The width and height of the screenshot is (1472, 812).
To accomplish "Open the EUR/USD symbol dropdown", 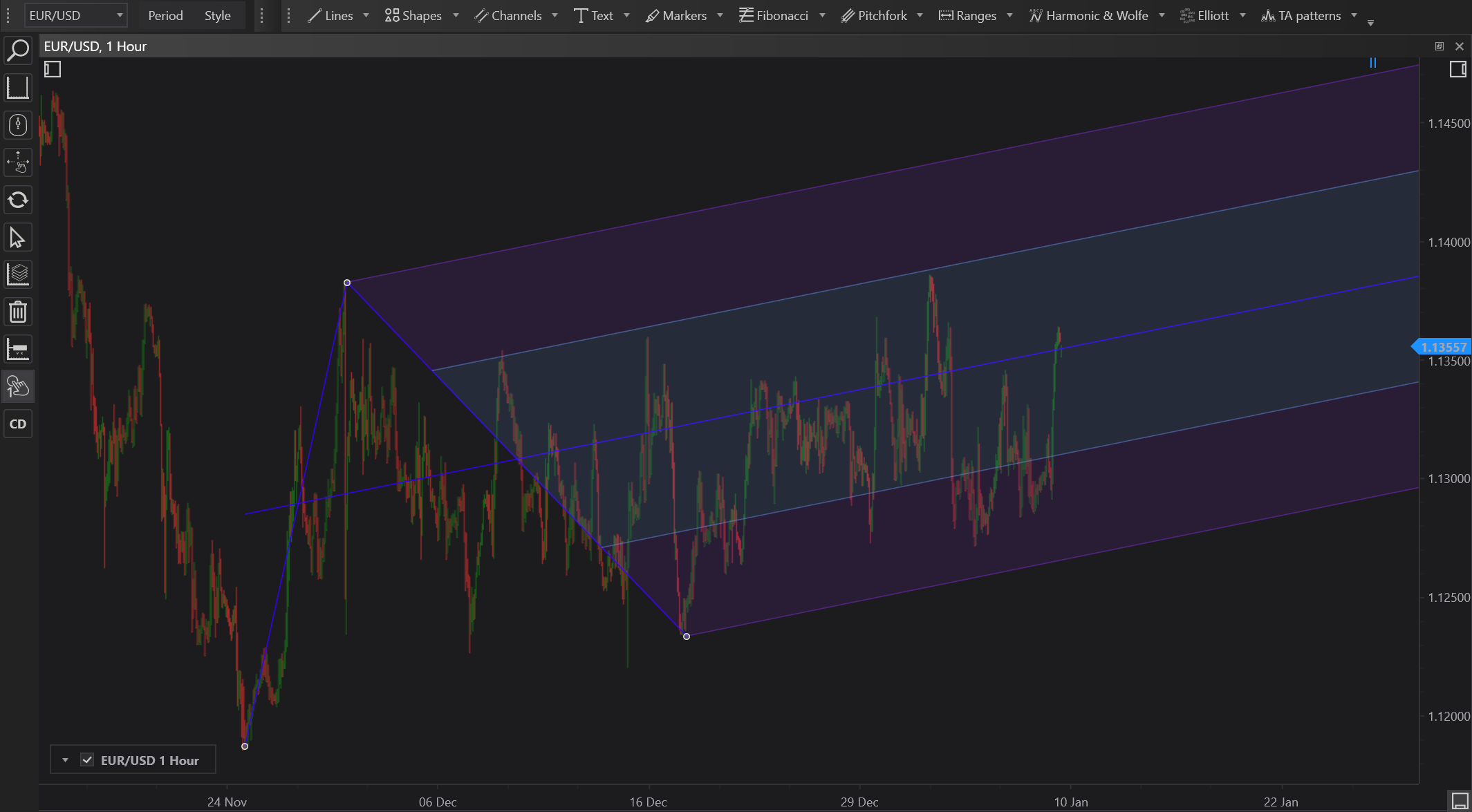I will [x=75, y=15].
